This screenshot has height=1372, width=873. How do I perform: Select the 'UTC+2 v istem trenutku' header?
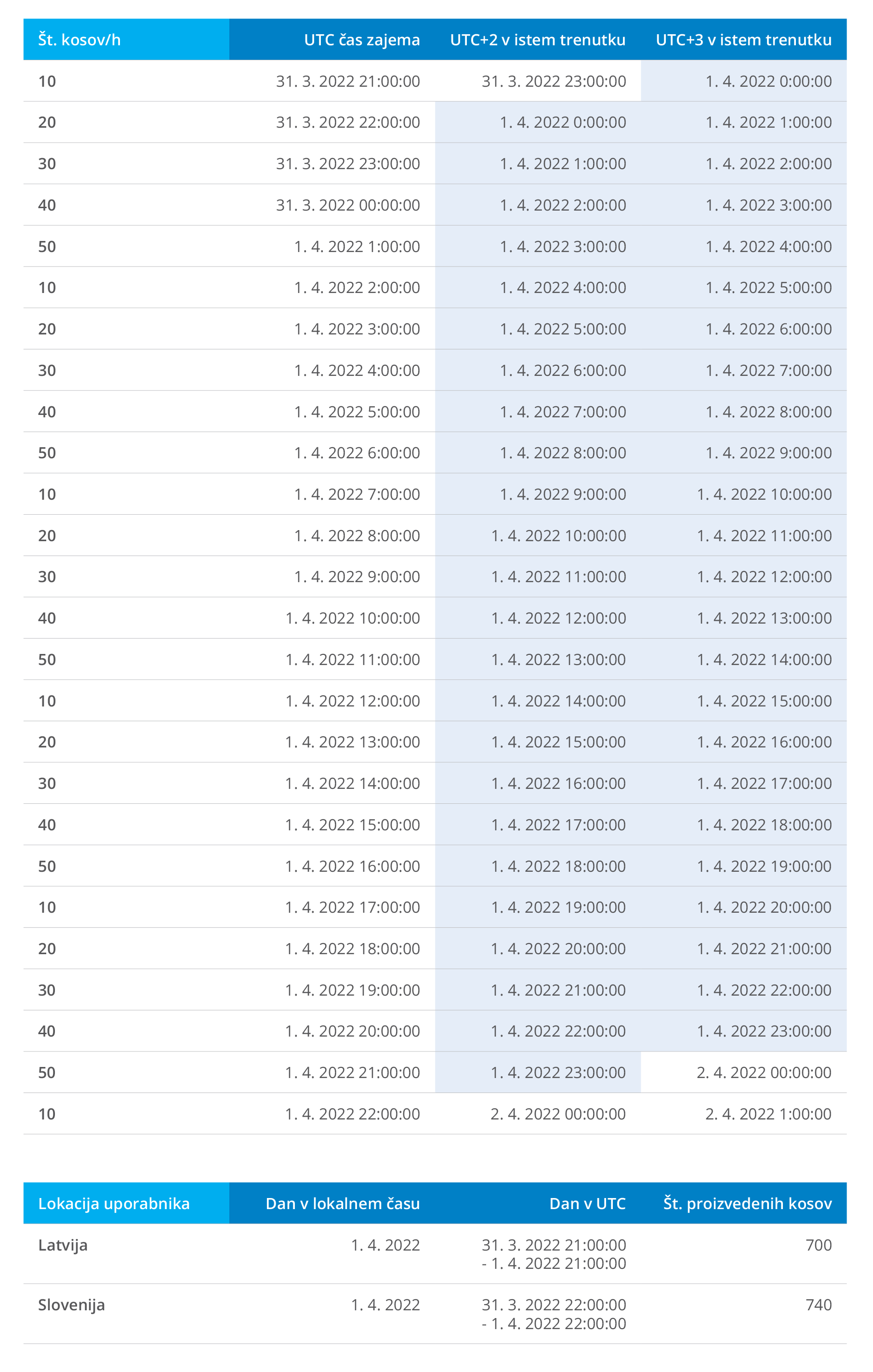[x=538, y=40]
